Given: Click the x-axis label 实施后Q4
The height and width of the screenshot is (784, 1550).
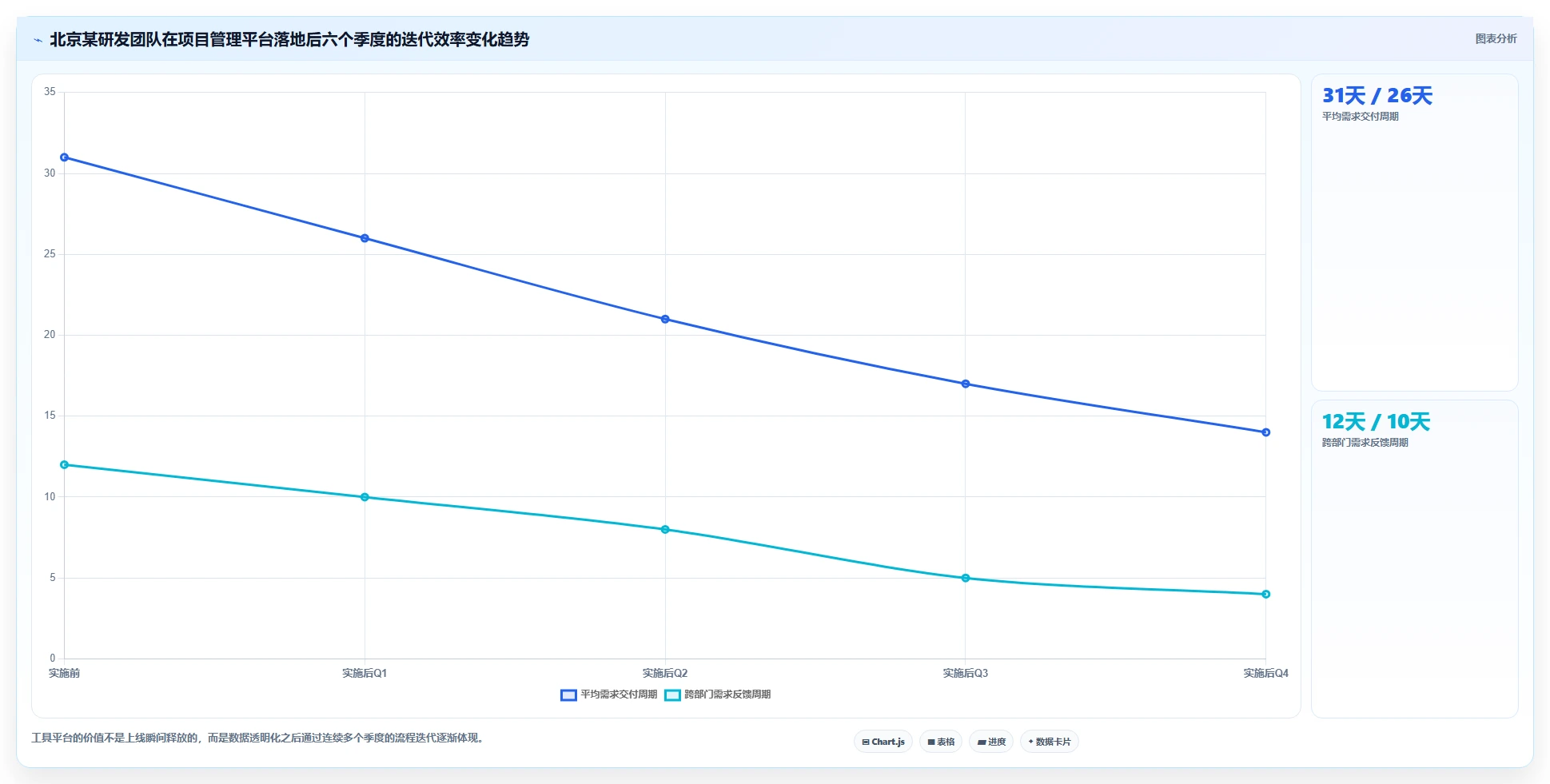Looking at the screenshot, I should tap(1266, 673).
